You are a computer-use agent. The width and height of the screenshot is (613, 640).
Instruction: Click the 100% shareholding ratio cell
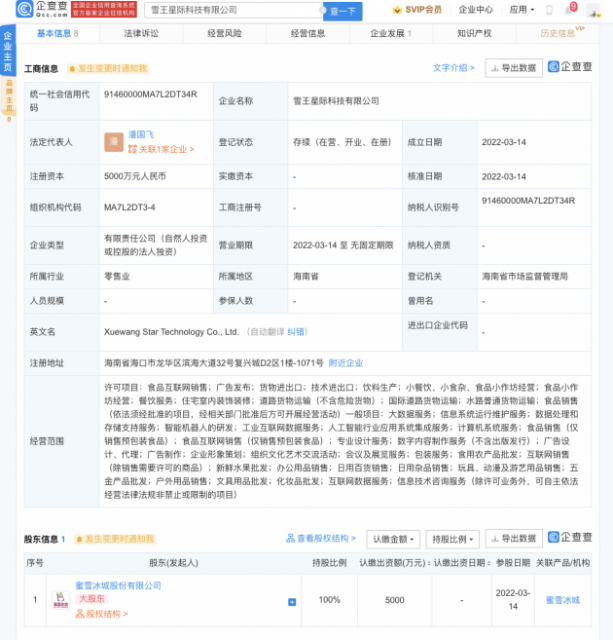tap(329, 600)
